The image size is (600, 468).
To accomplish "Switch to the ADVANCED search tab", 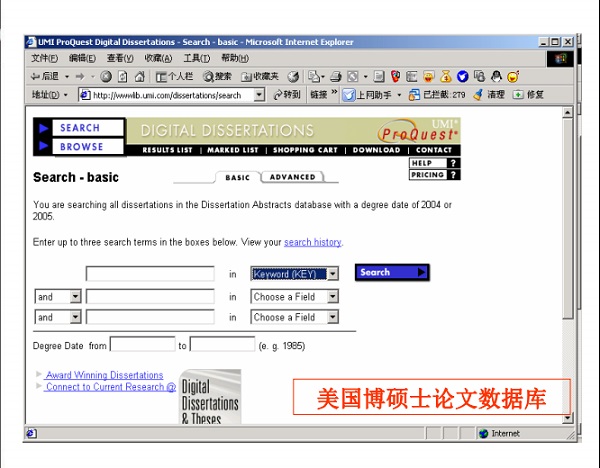I will click(293, 177).
